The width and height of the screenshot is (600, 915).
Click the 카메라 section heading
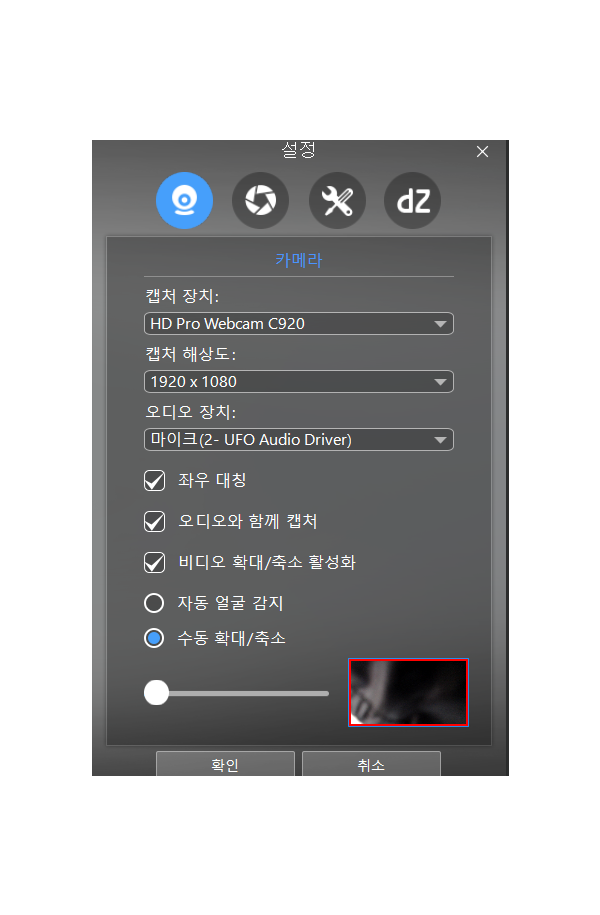[x=299, y=260]
